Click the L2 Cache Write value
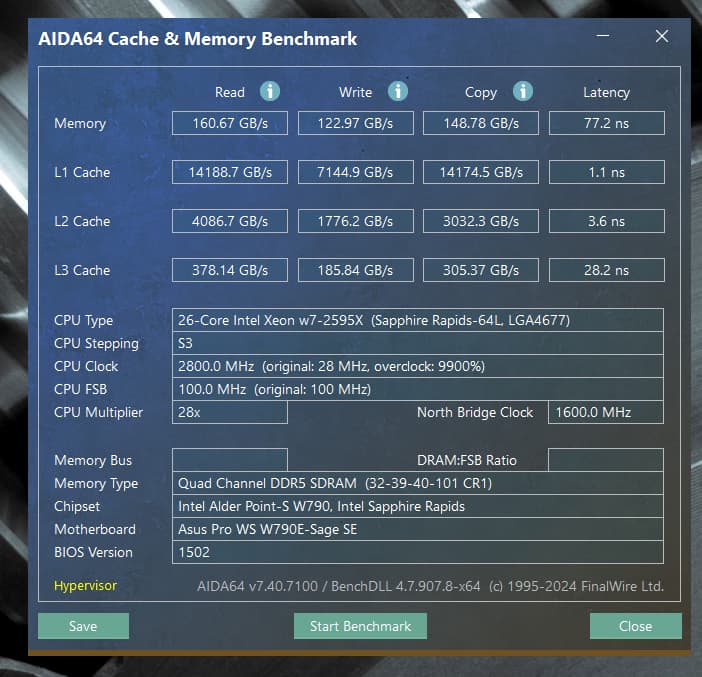The image size is (702, 677). coord(355,221)
